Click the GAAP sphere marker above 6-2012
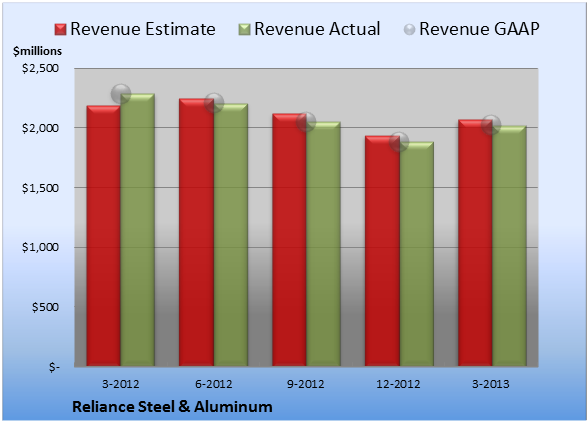The height and width of the screenshot is (422, 588). [214, 103]
